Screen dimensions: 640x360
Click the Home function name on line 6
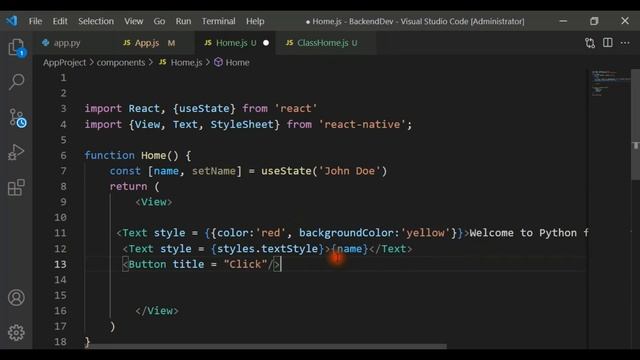[x=153, y=156]
